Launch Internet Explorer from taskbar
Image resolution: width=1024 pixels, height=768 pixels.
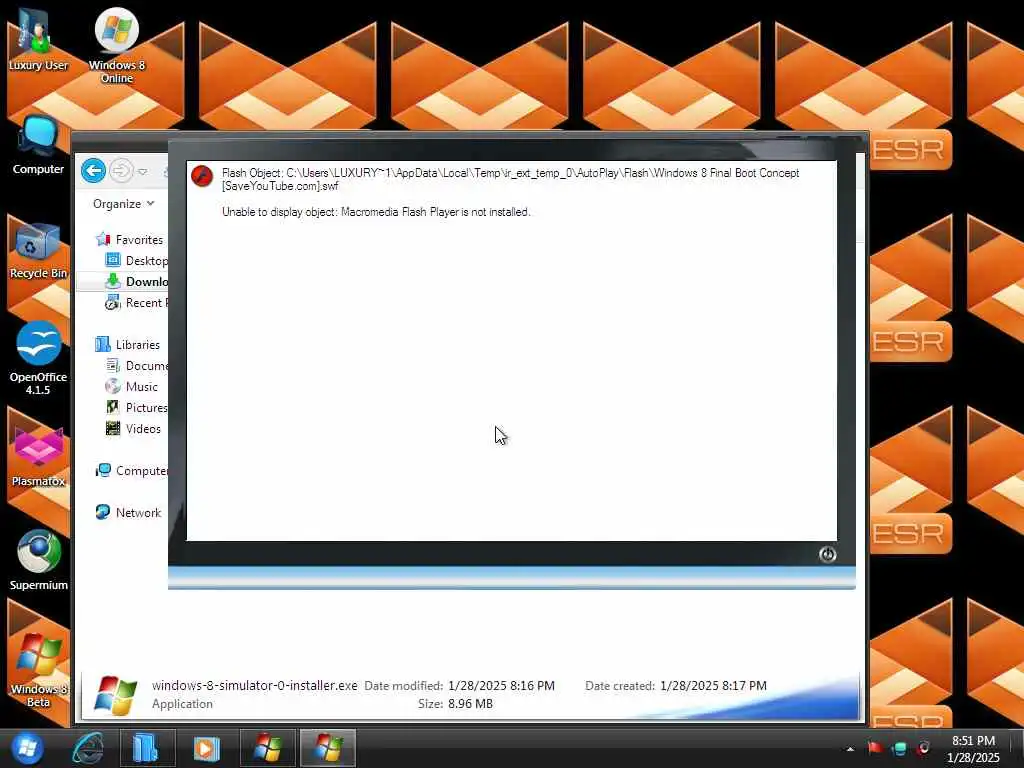tap(88, 748)
